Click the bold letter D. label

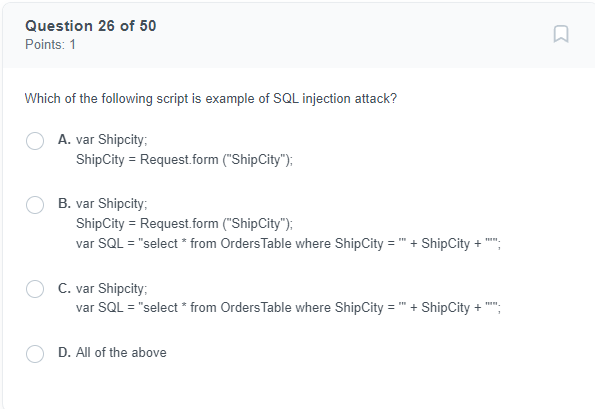click(64, 352)
